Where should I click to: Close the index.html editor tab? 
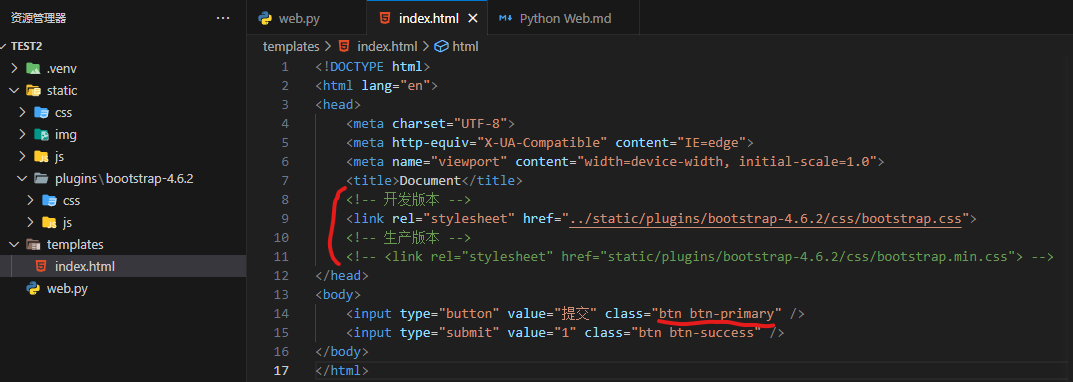click(x=472, y=18)
